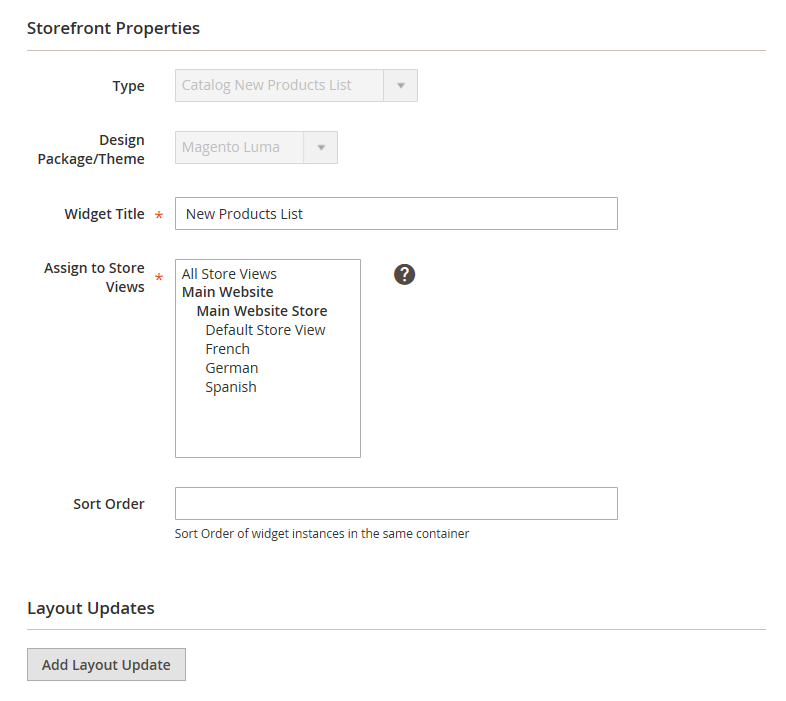Click the Widget Title input field
The height and width of the screenshot is (701, 786).
(396, 214)
